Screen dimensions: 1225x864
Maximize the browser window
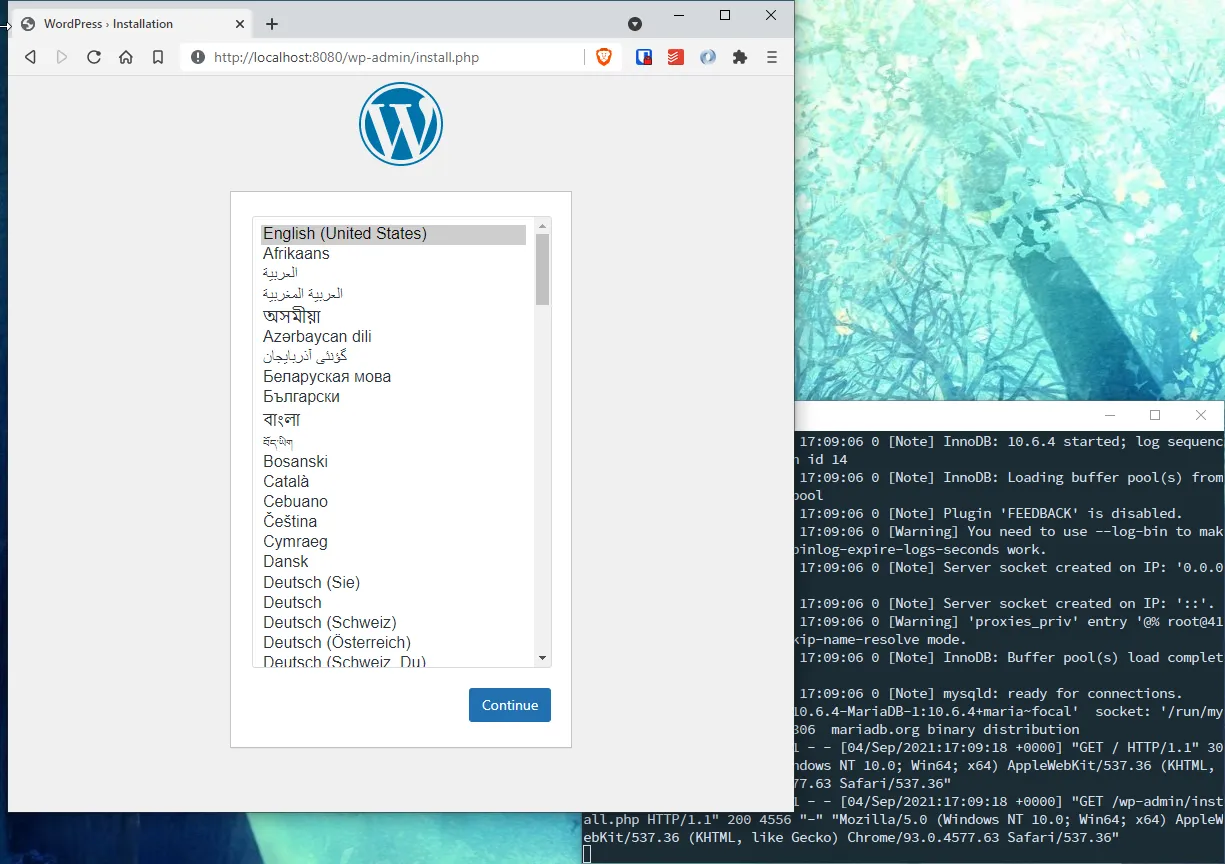(x=725, y=15)
